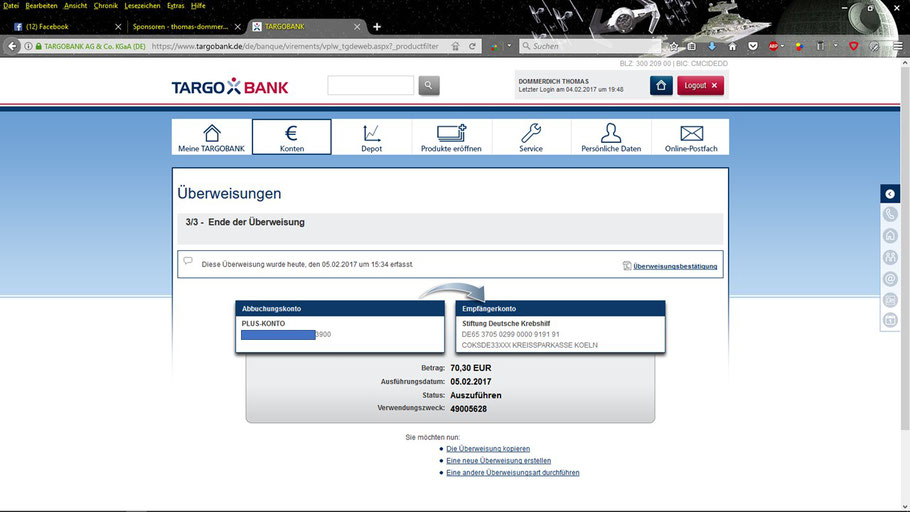Open the Firefox downloads arrow icon
The image size is (910, 512).
point(712,46)
